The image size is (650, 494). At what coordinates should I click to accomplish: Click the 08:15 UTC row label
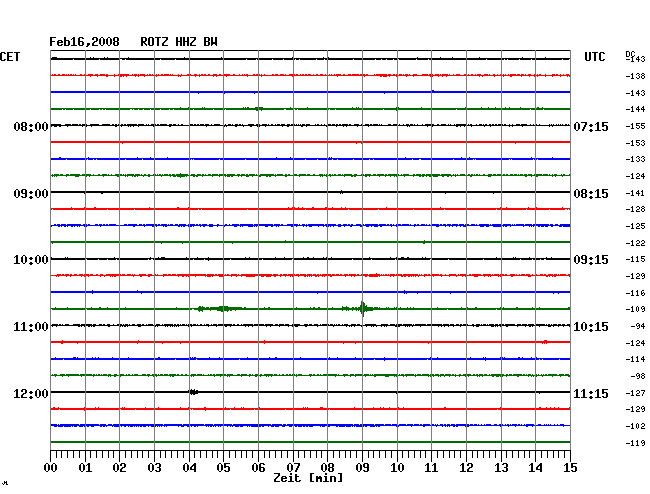[x=591, y=194]
